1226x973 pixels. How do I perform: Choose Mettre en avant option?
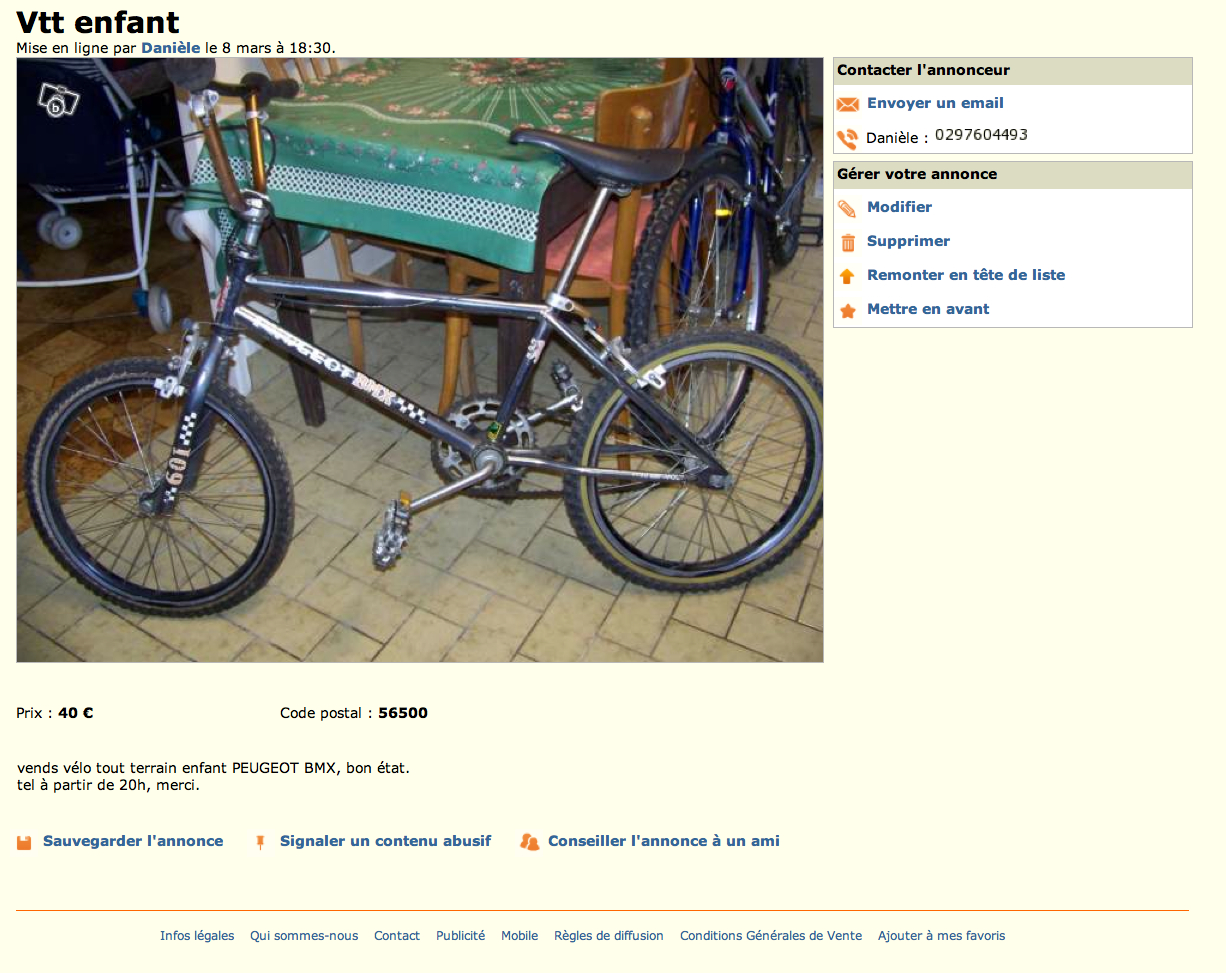[928, 309]
